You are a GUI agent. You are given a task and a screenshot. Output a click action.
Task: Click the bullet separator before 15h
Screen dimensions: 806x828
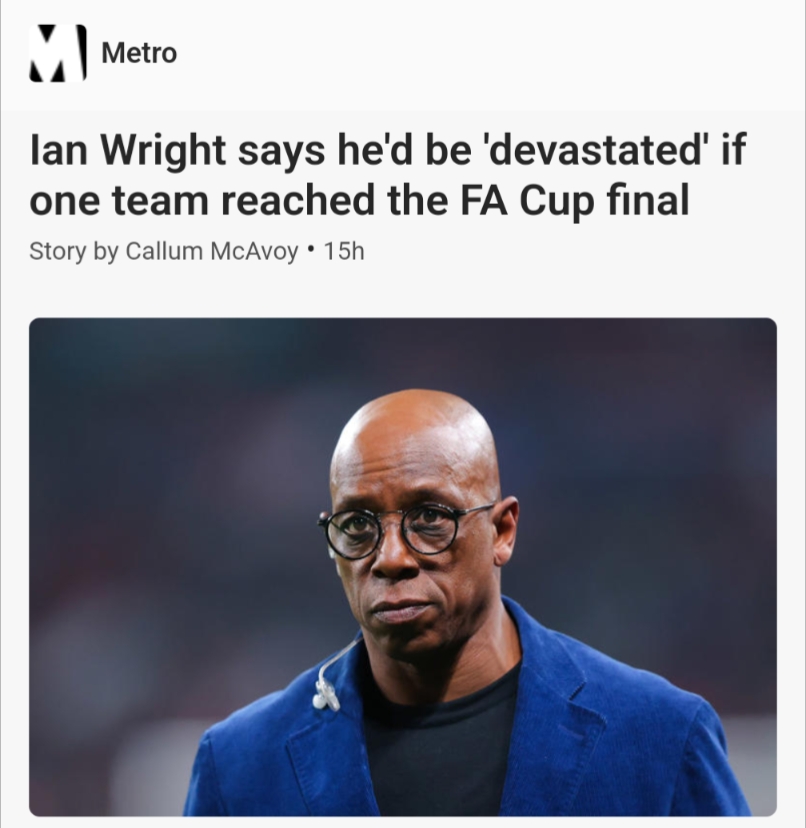[311, 247]
